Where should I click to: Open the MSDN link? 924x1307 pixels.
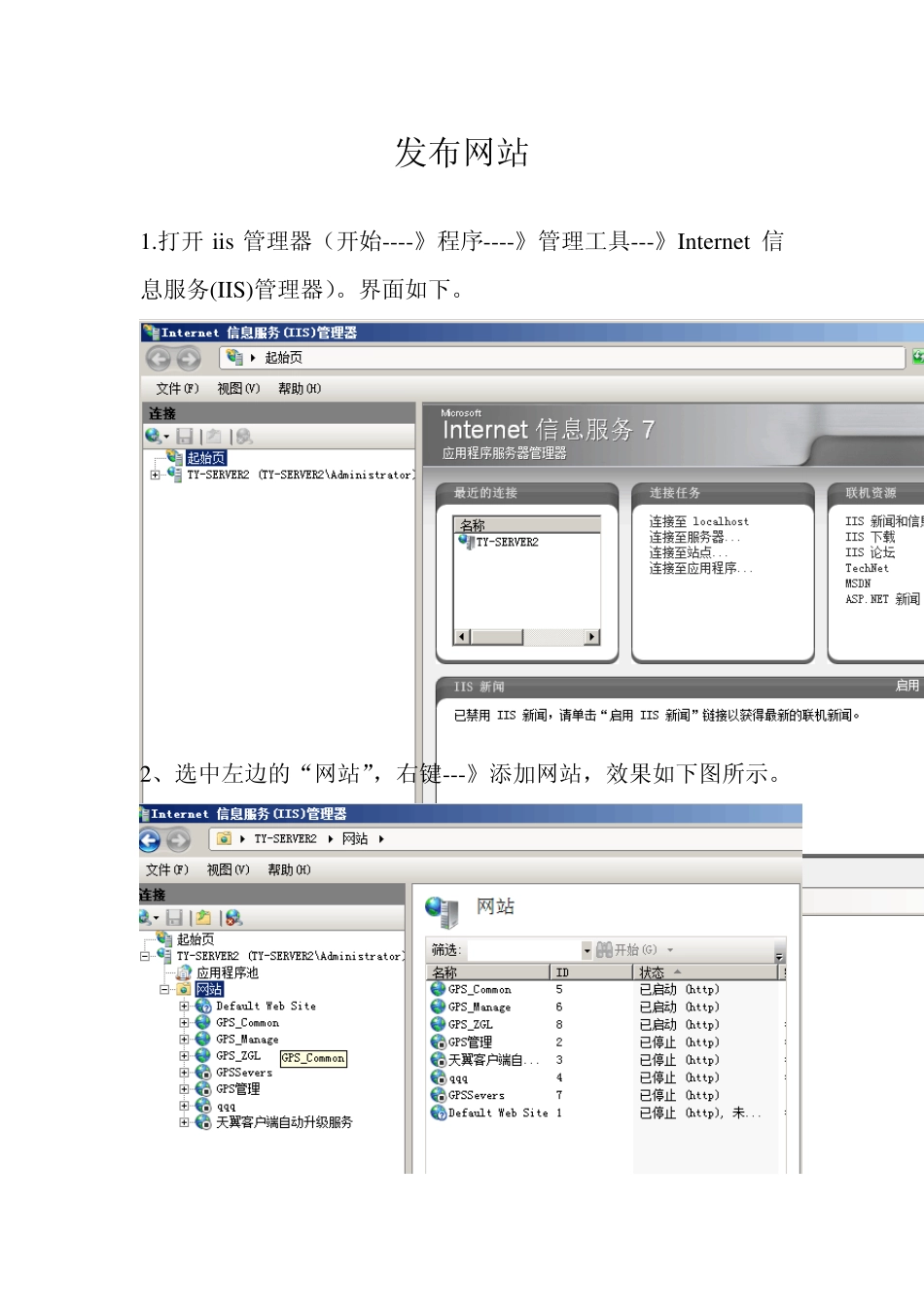tap(858, 583)
